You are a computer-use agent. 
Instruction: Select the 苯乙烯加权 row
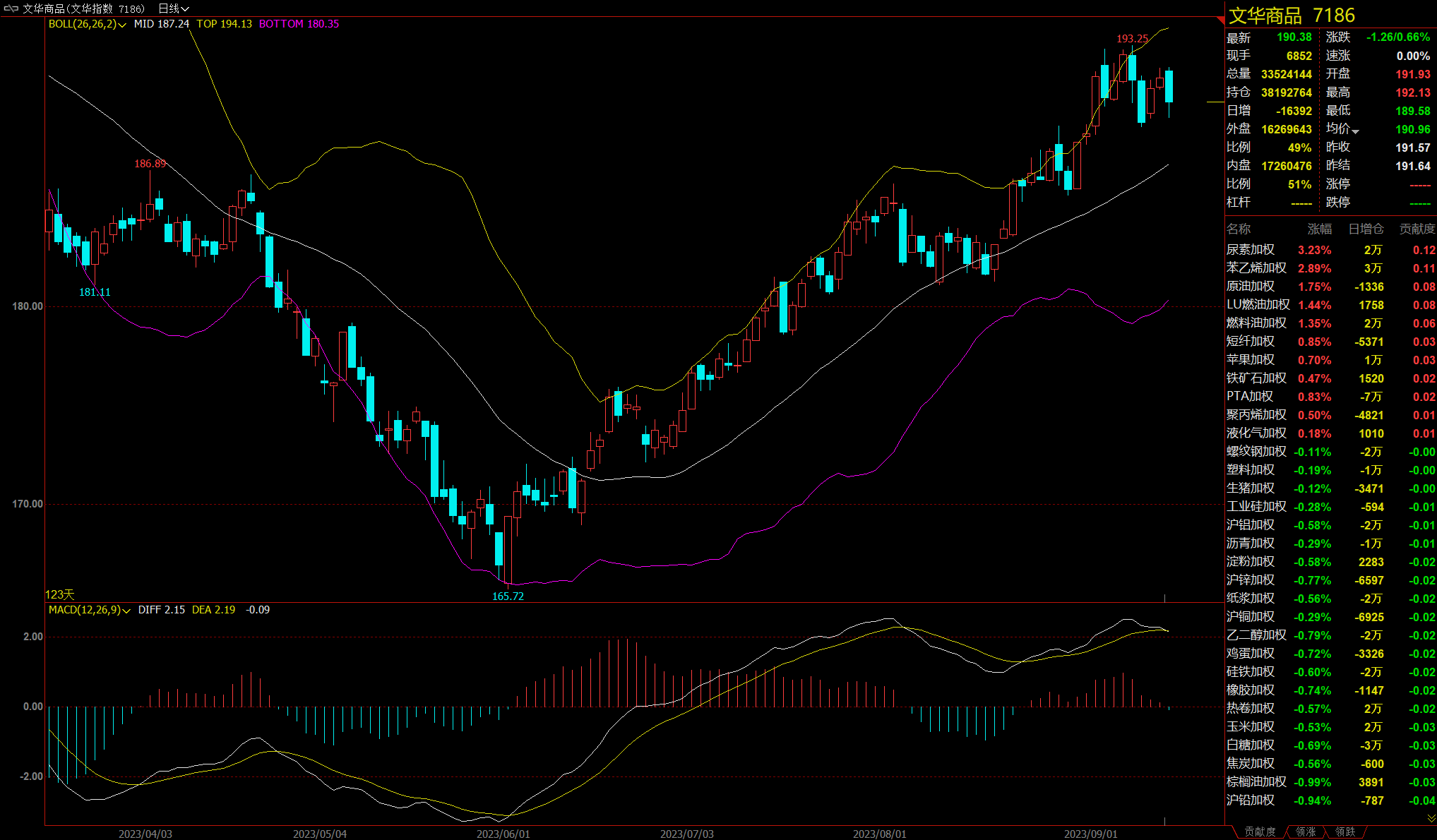pos(1331,268)
